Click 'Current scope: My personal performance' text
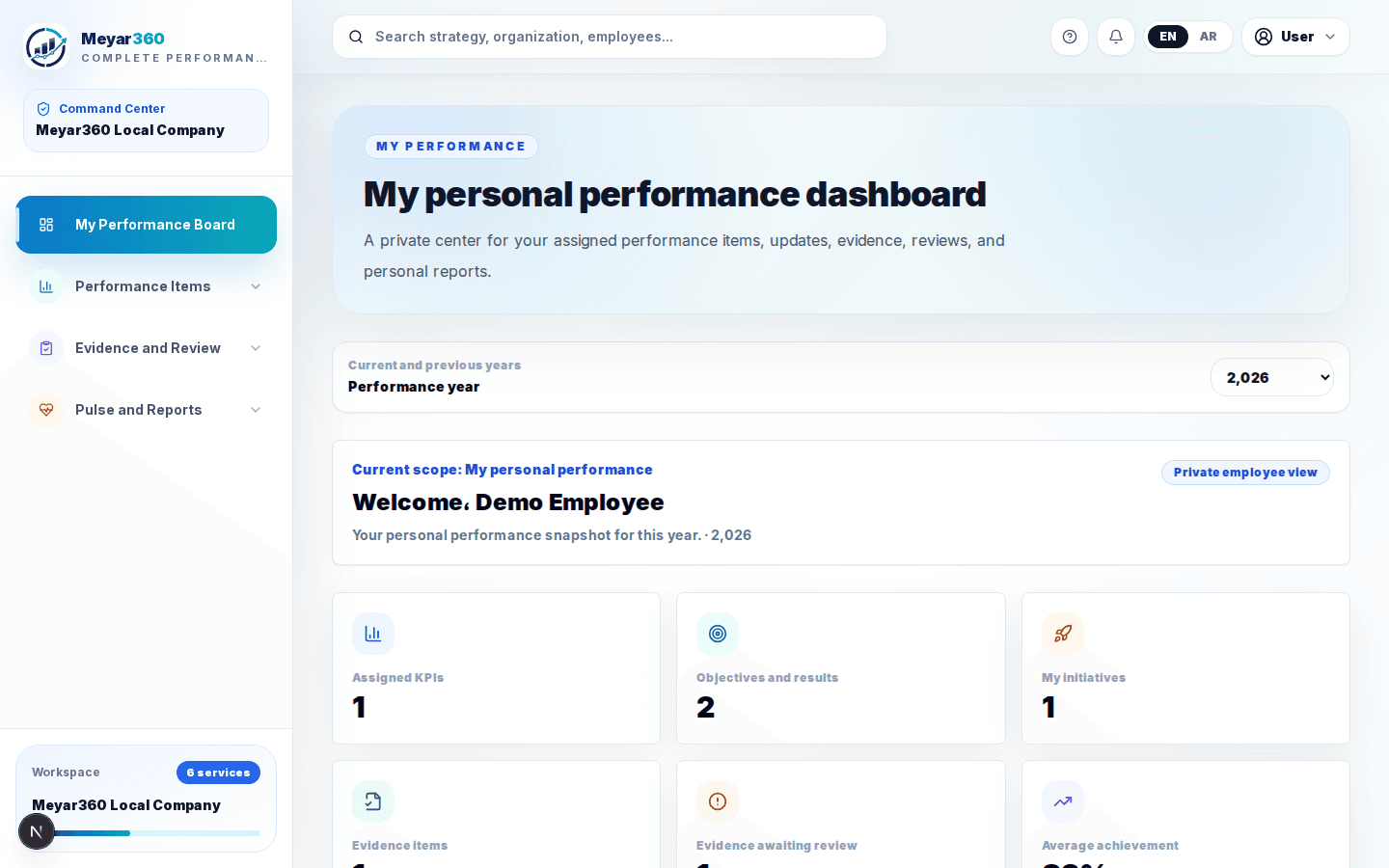The height and width of the screenshot is (868, 1389). click(x=503, y=470)
